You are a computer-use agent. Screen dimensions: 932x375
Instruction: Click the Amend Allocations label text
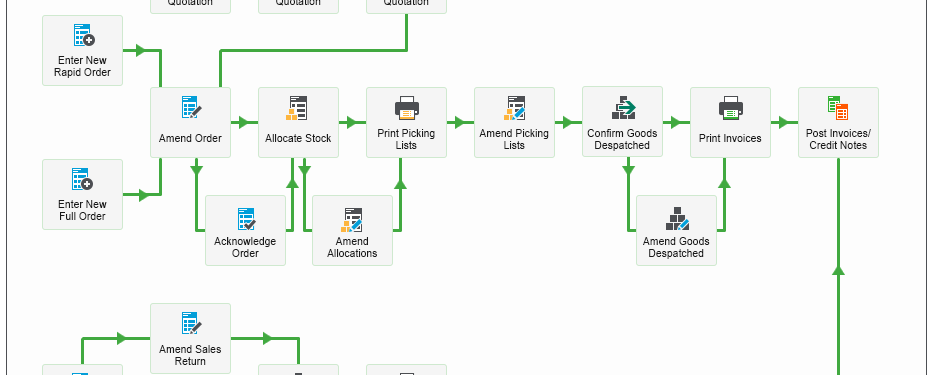click(352, 247)
